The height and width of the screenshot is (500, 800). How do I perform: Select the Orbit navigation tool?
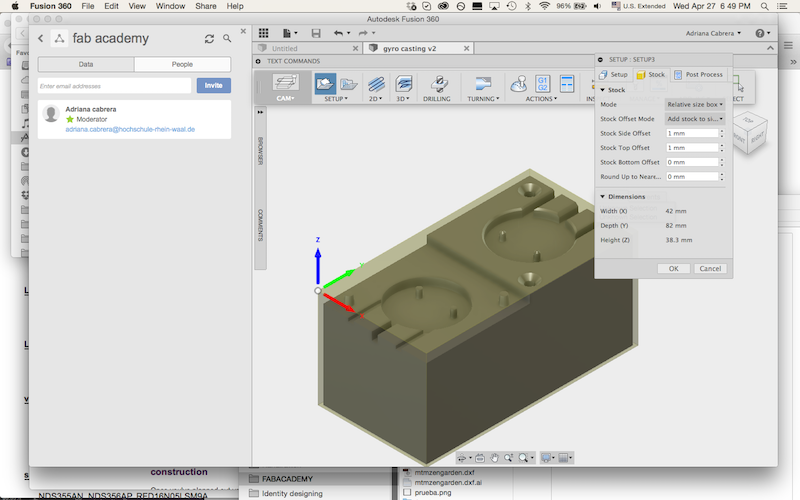coord(462,458)
